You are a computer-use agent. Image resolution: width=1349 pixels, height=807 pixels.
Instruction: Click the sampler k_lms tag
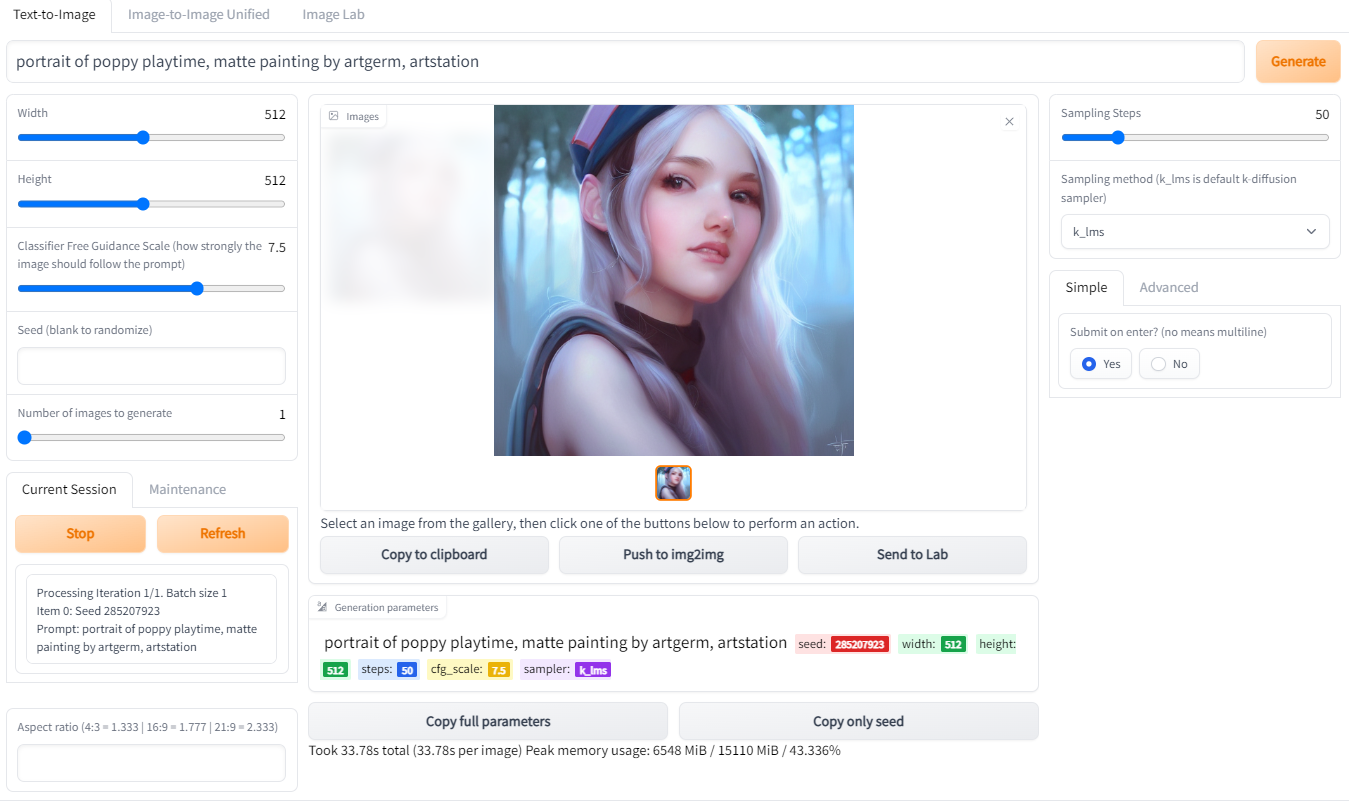pos(593,670)
